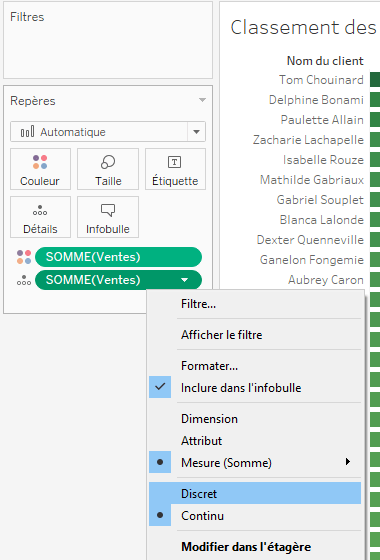Toggle Inclure dans l'infobulle option
Viewport: 380px width, 560px height.
(x=255, y=388)
